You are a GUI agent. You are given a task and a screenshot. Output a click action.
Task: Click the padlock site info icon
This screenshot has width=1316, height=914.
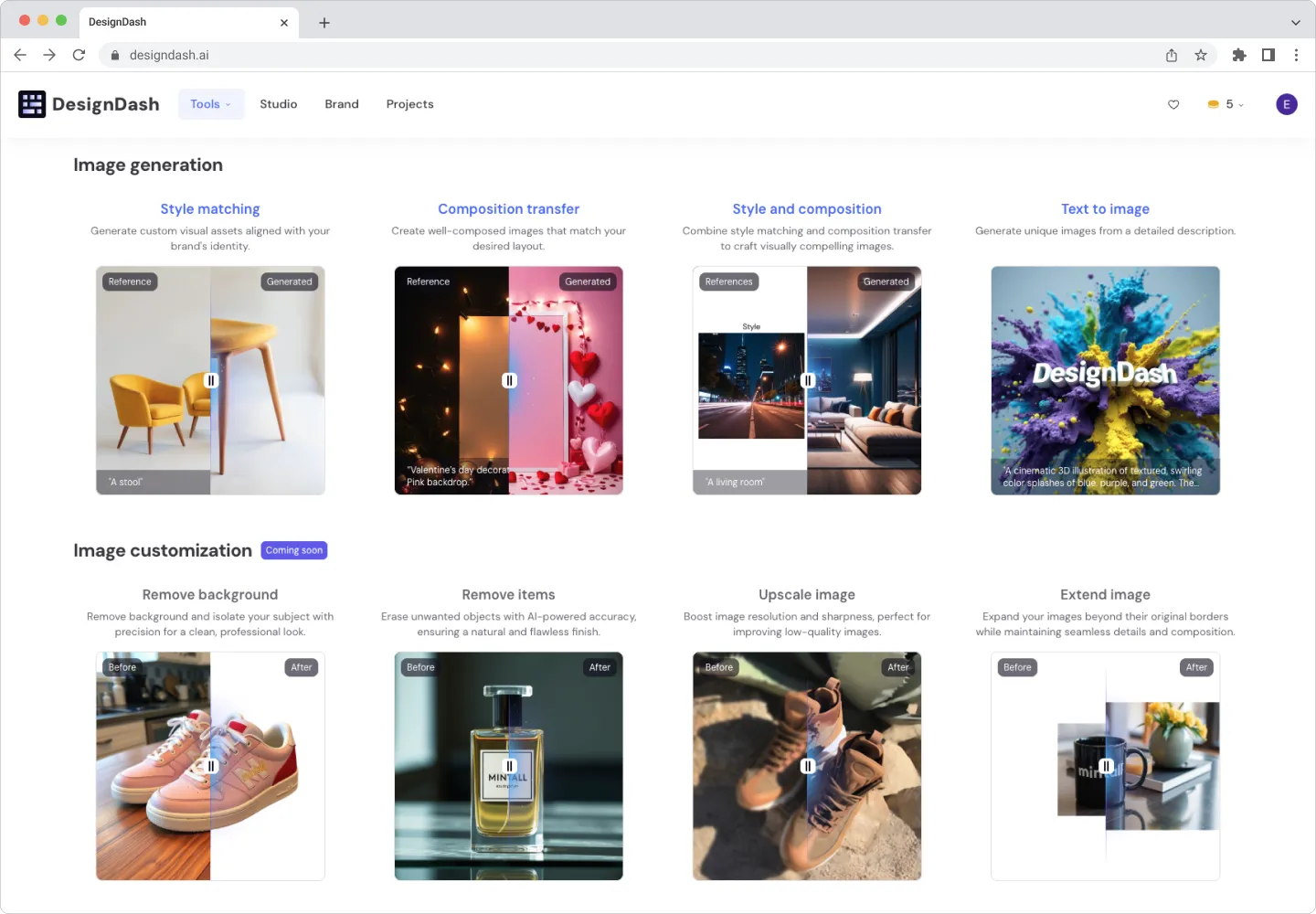coord(115,56)
